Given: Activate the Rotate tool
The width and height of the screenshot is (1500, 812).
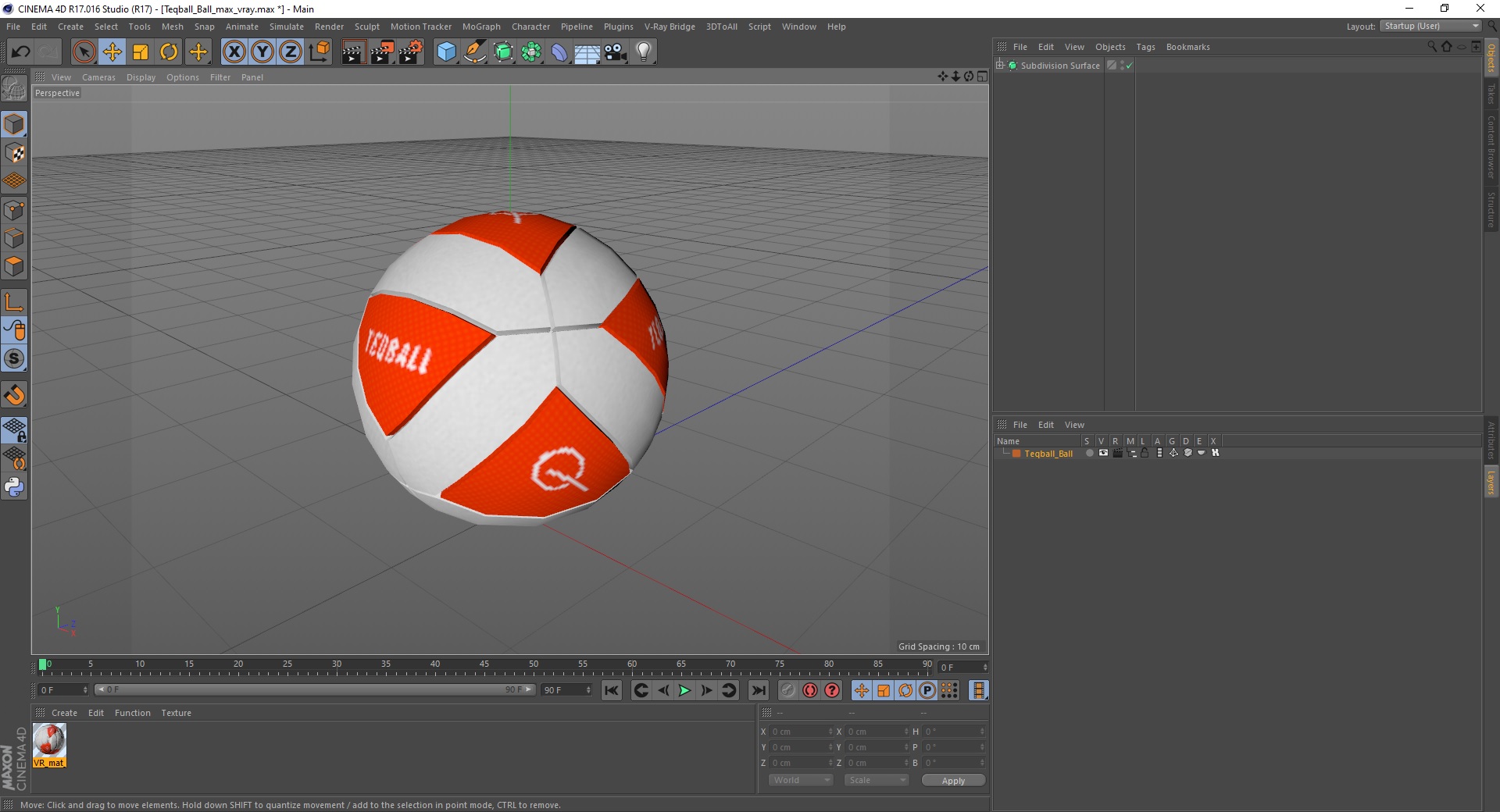Looking at the screenshot, I should (x=169, y=52).
